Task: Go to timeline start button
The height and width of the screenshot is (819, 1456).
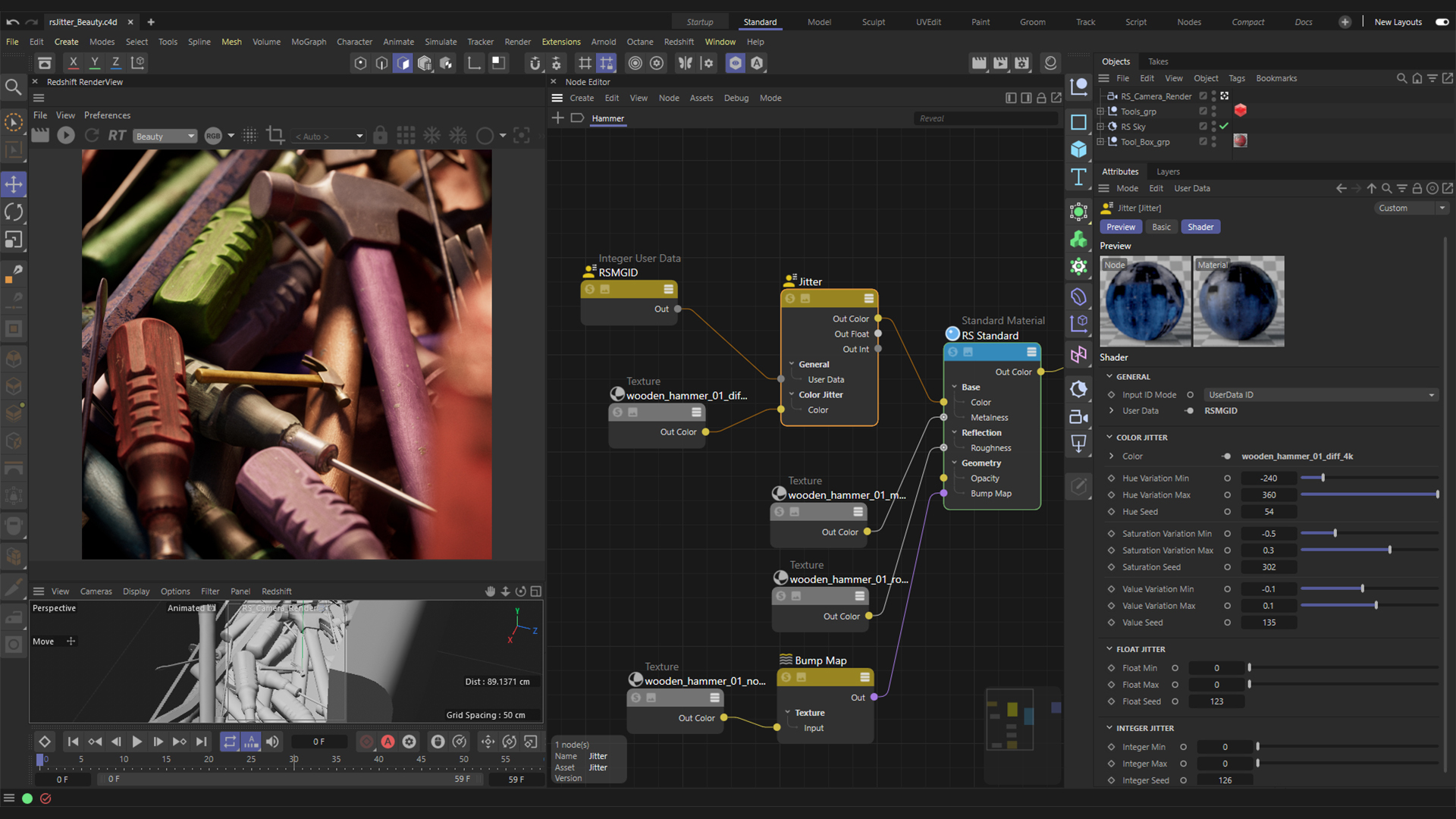Action: 73,742
